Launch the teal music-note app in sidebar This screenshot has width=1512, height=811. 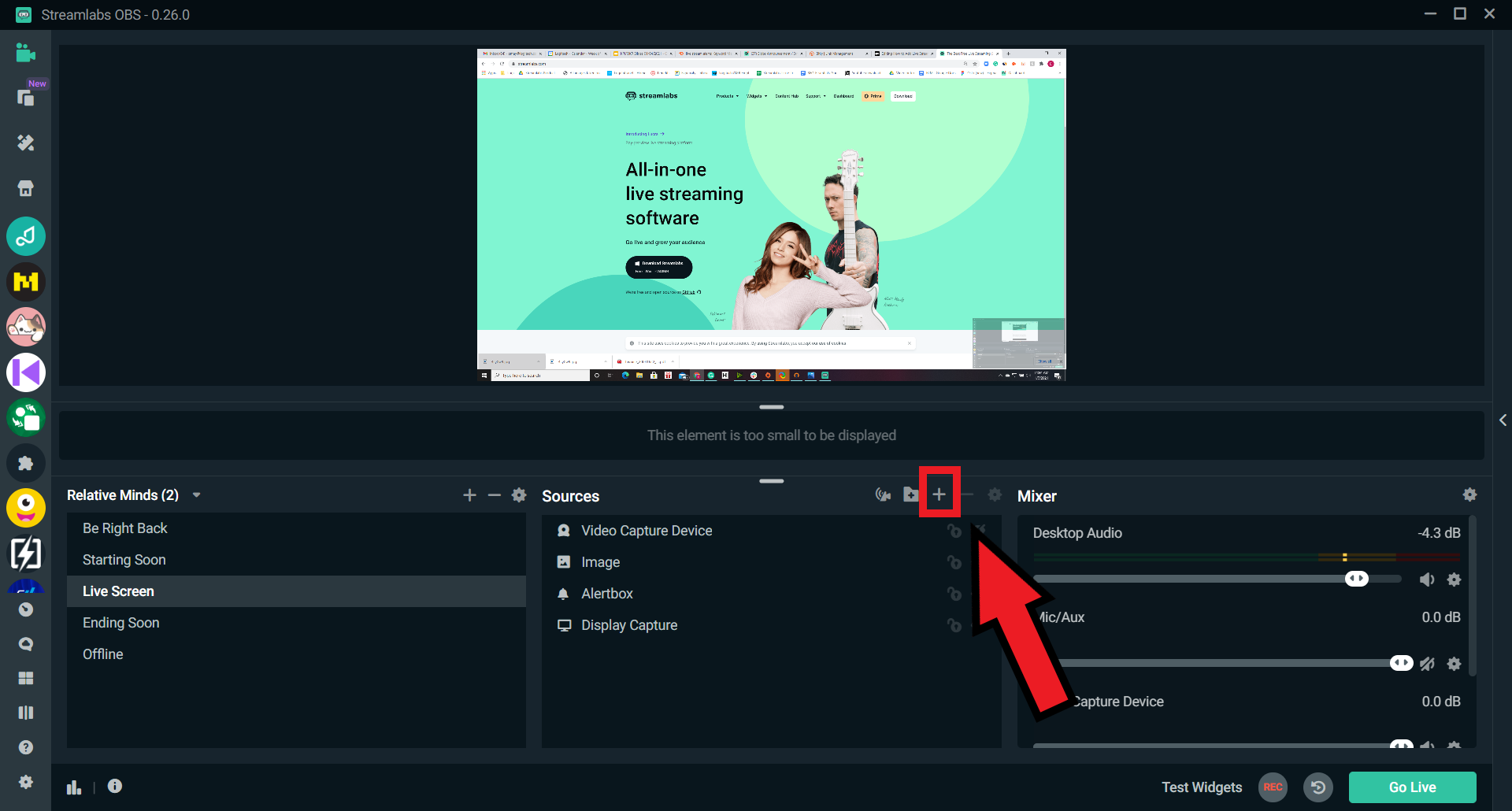(x=26, y=236)
